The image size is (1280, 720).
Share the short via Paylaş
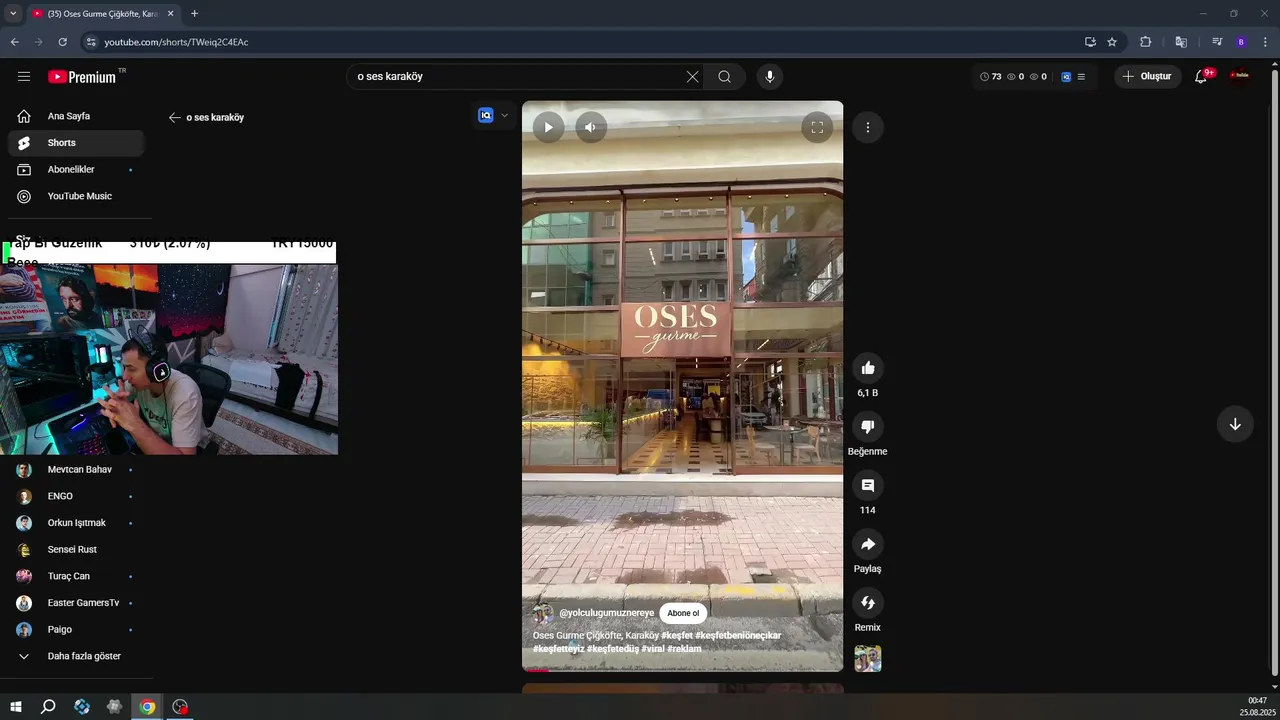click(x=868, y=544)
